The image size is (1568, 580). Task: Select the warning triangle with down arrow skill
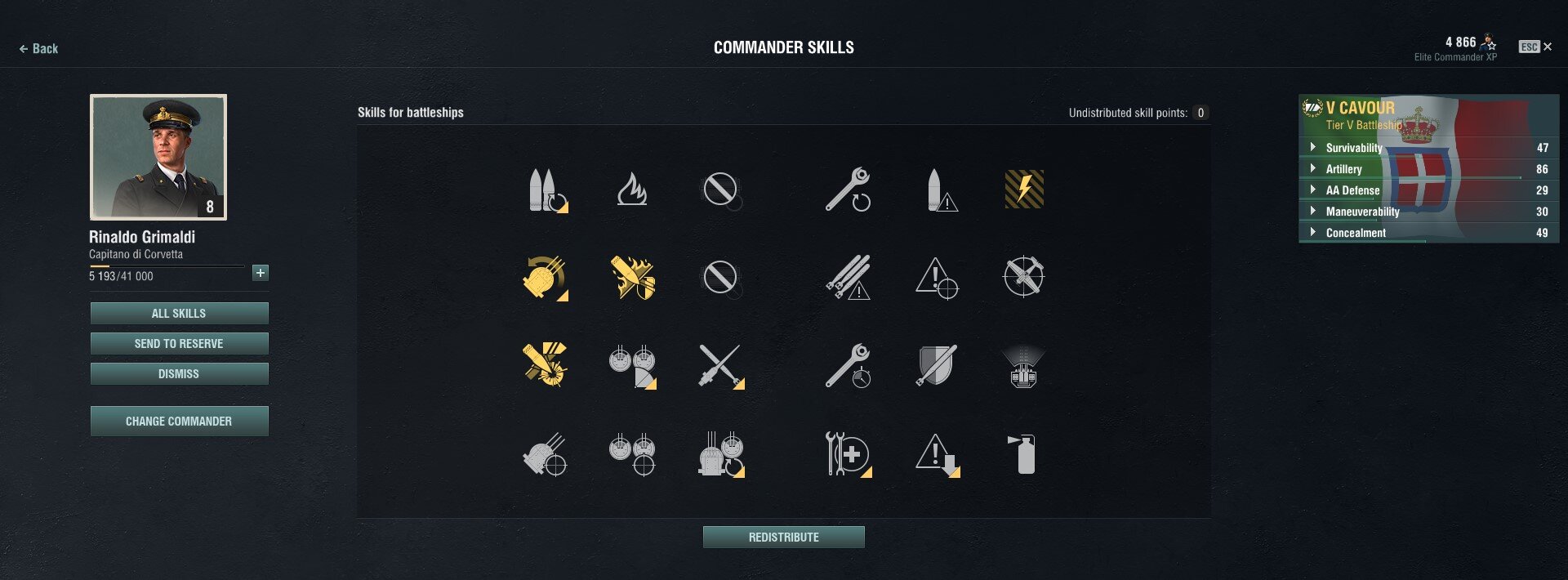point(938,454)
